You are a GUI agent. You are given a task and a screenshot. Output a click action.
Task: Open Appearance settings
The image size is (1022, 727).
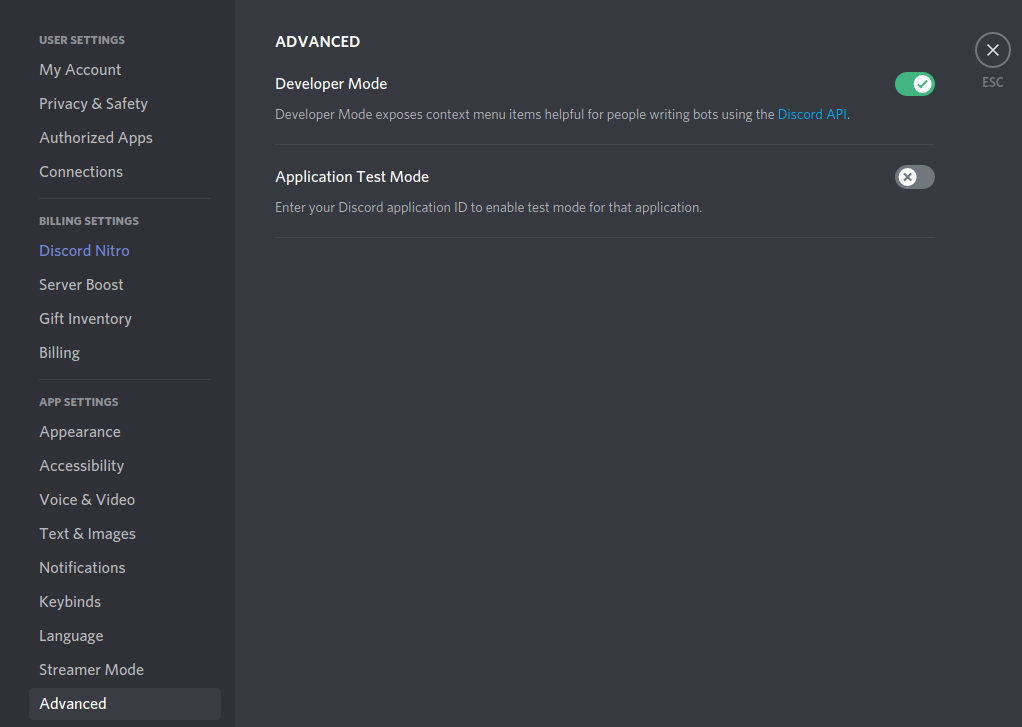point(80,431)
